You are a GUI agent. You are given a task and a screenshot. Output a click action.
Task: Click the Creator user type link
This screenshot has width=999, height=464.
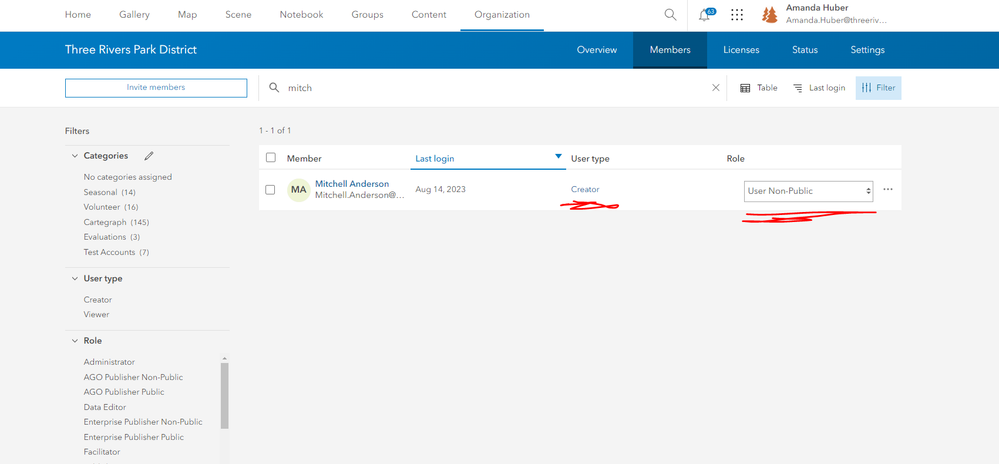click(585, 189)
